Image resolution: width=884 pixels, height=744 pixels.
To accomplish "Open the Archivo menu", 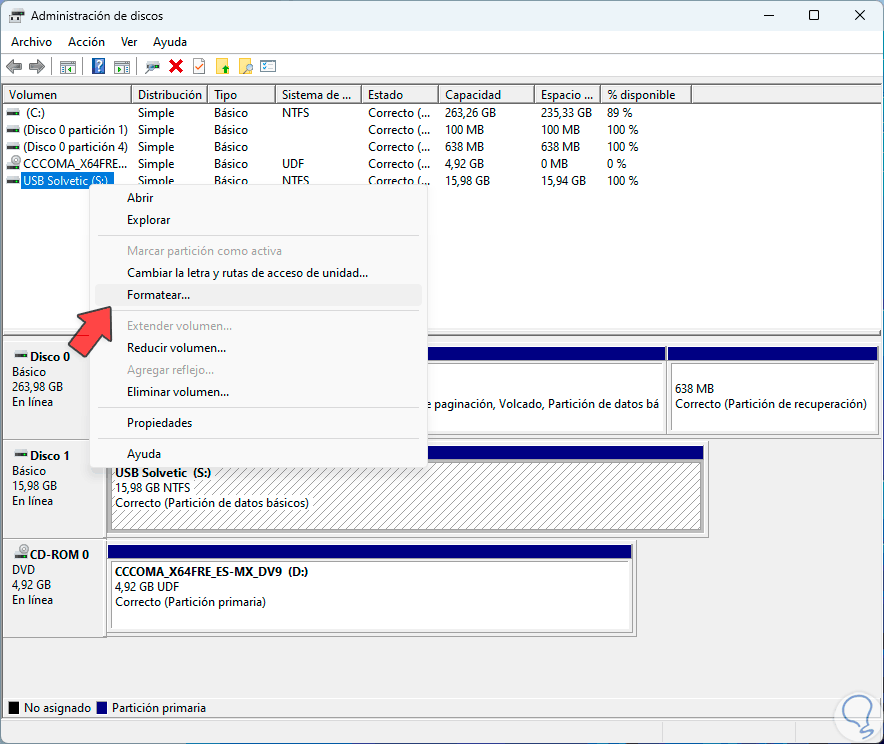I will (x=32, y=42).
